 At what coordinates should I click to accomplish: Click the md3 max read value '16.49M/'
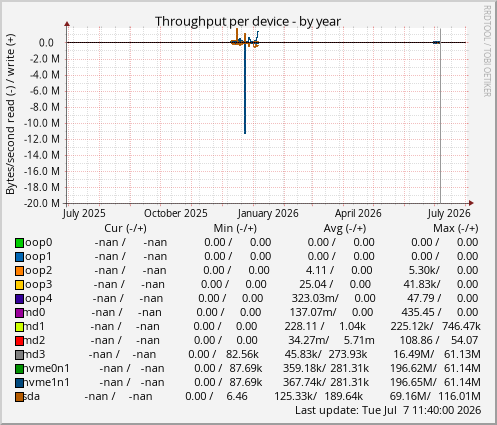click(414, 354)
